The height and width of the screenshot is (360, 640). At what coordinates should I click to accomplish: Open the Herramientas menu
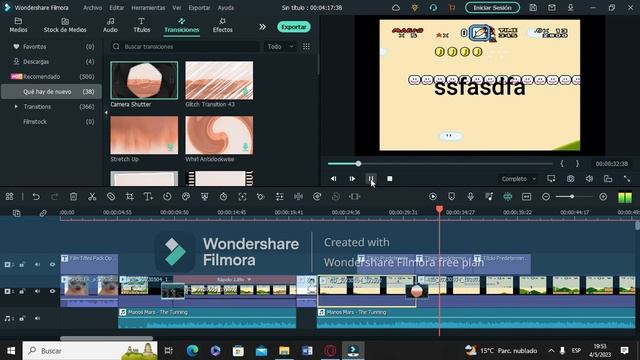click(148, 8)
